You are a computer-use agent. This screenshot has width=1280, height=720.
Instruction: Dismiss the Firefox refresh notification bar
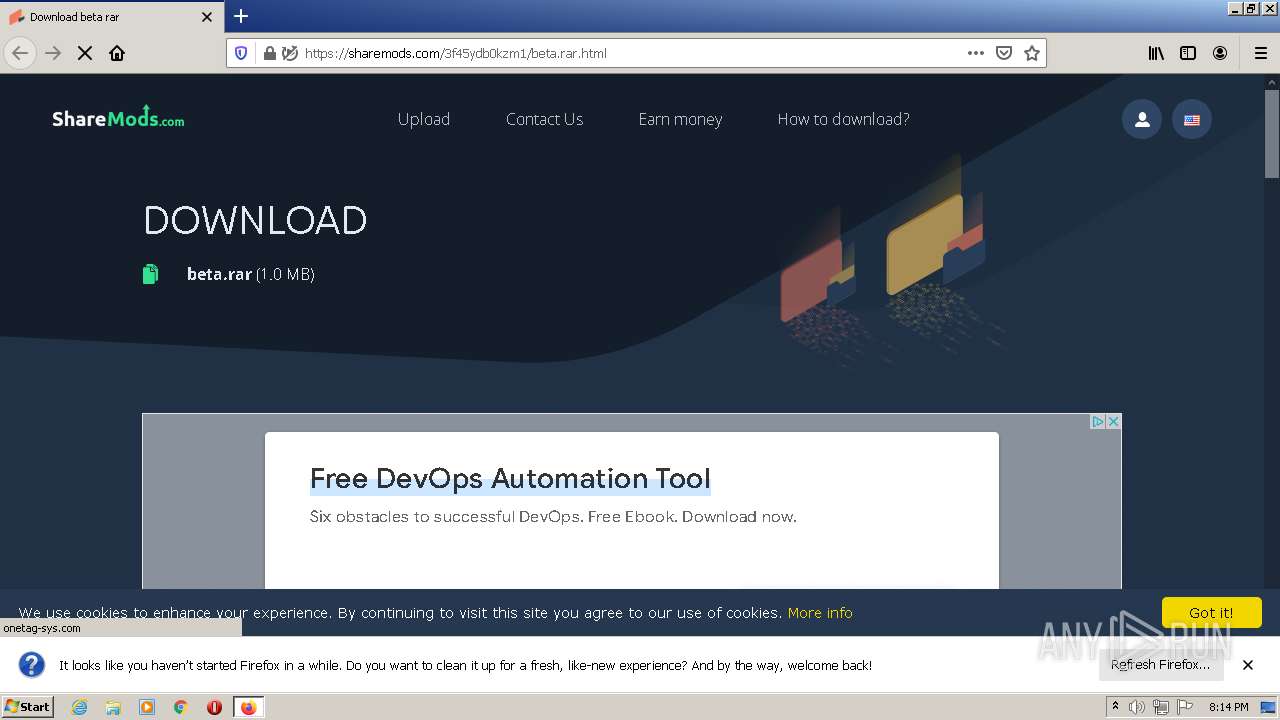pos(1248,665)
